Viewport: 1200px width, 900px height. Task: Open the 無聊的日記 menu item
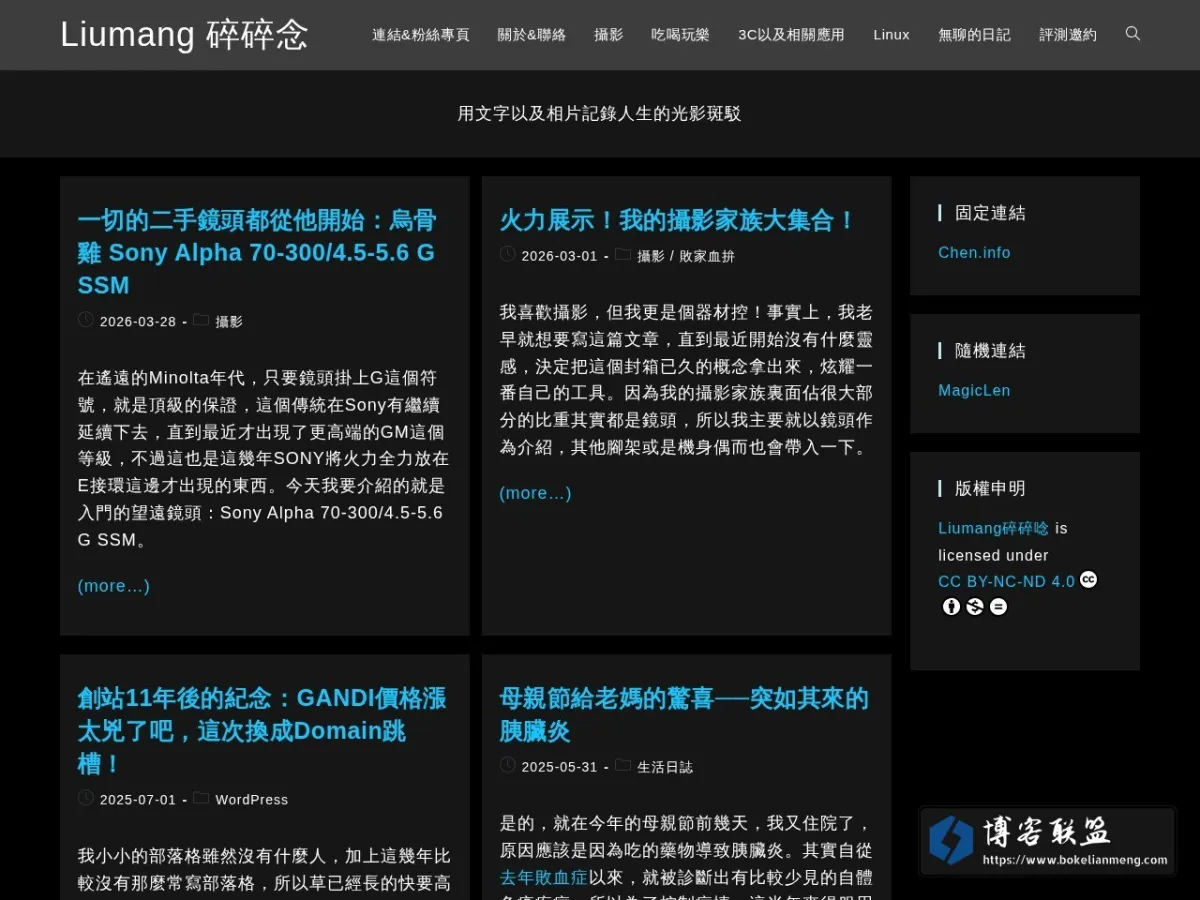(974, 35)
